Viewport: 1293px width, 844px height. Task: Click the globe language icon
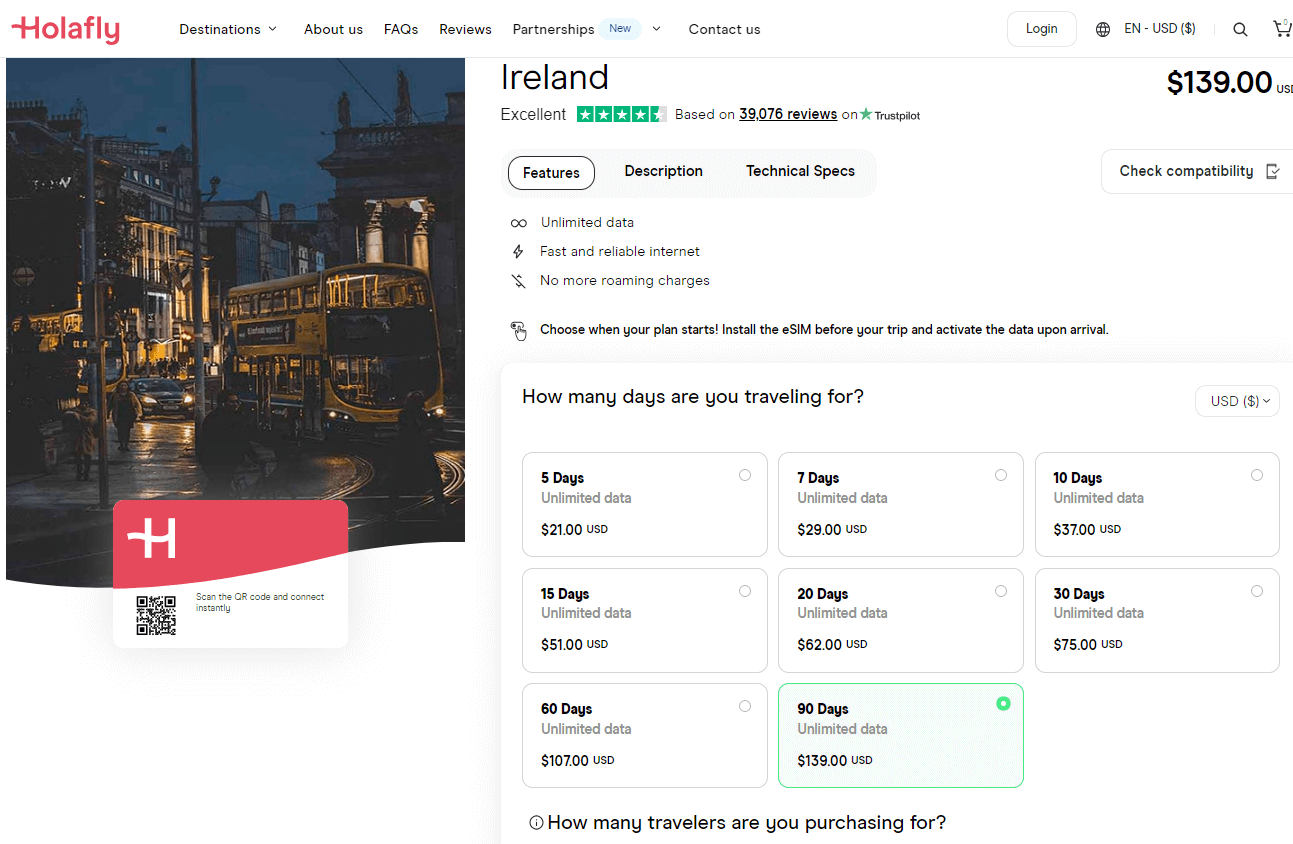1103,29
